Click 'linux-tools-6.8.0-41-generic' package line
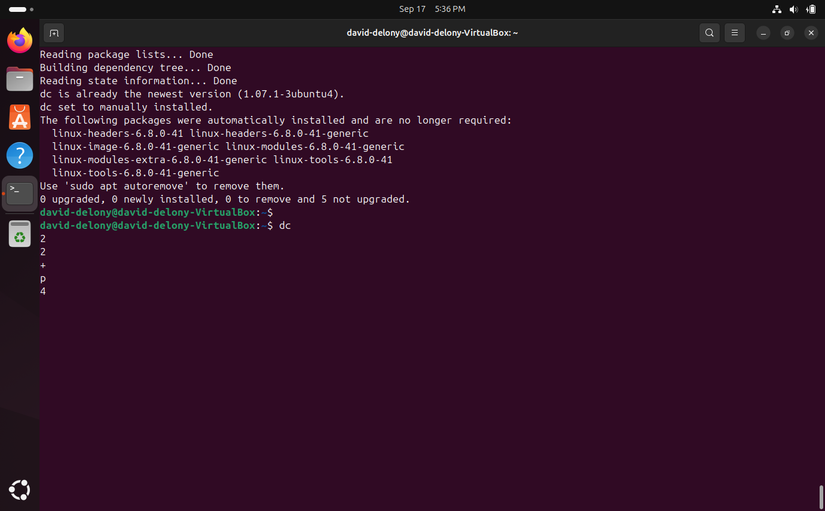Image resolution: width=825 pixels, height=511 pixels. point(135,173)
